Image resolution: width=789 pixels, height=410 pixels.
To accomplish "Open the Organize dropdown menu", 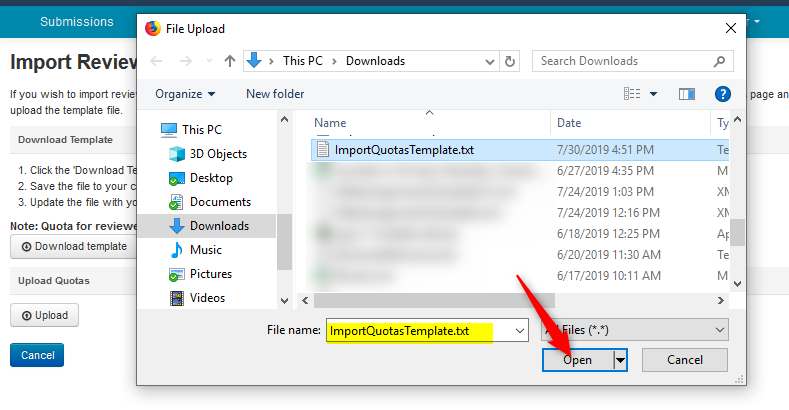I will pos(185,94).
